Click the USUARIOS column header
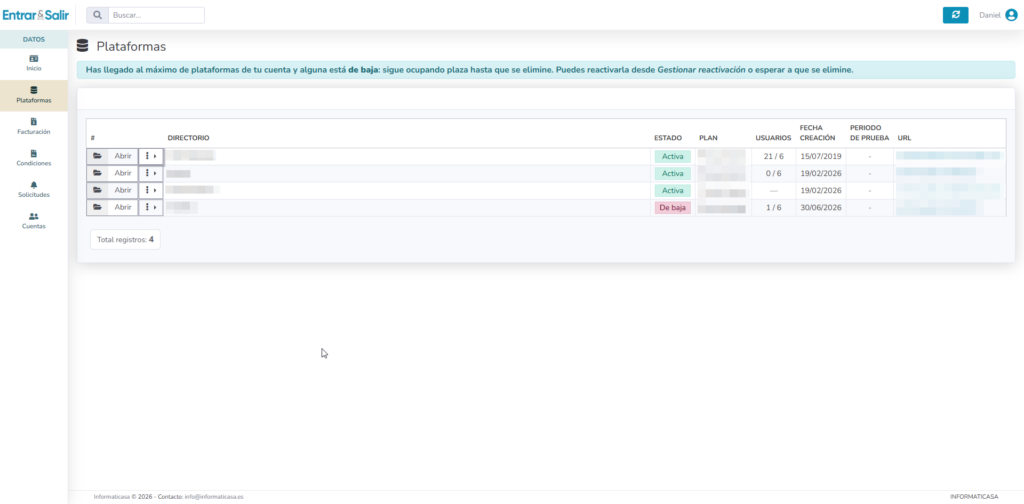This screenshot has width=1024, height=504. click(773, 138)
